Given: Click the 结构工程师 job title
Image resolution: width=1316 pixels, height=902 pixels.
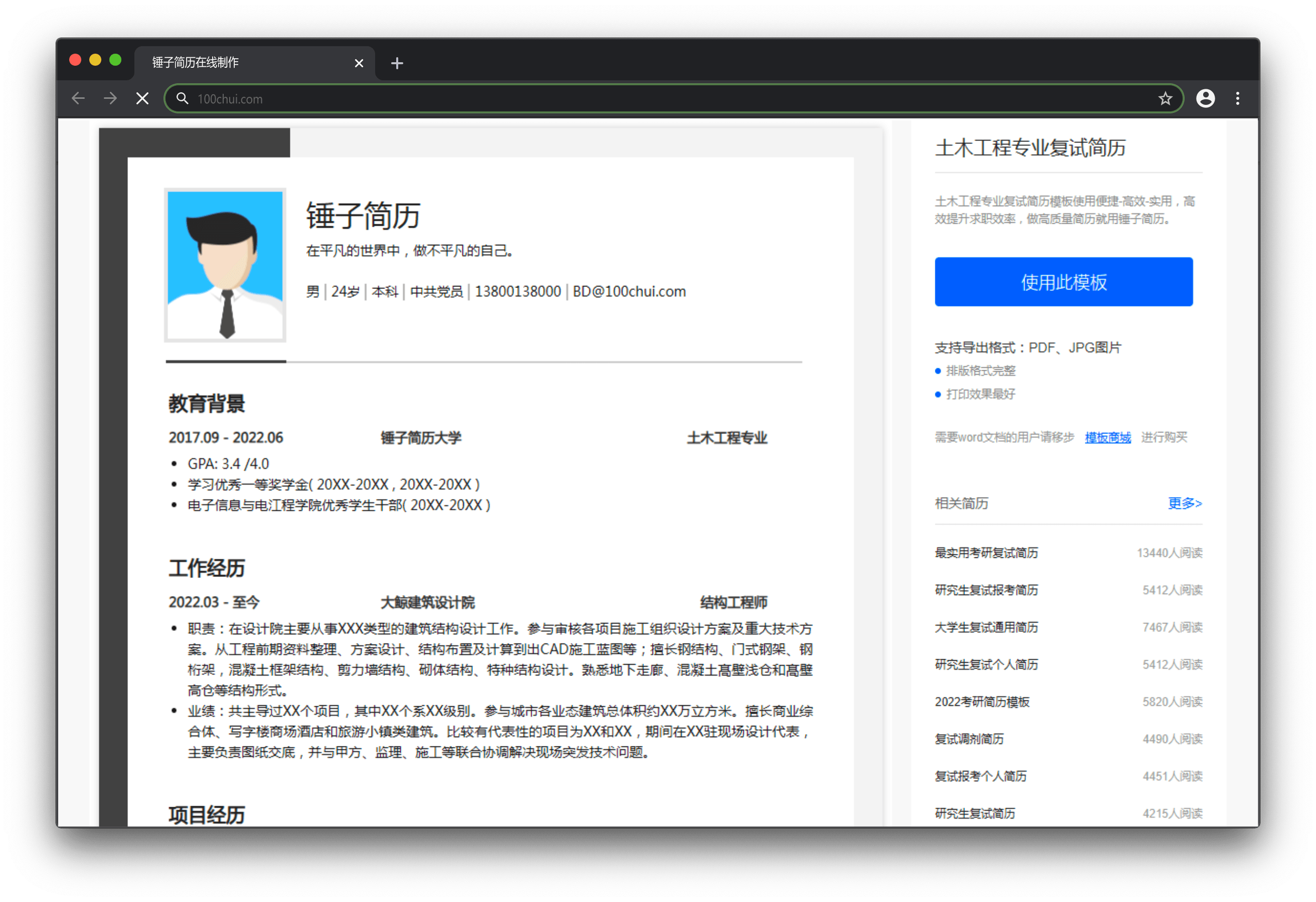Looking at the screenshot, I should point(733,603).
